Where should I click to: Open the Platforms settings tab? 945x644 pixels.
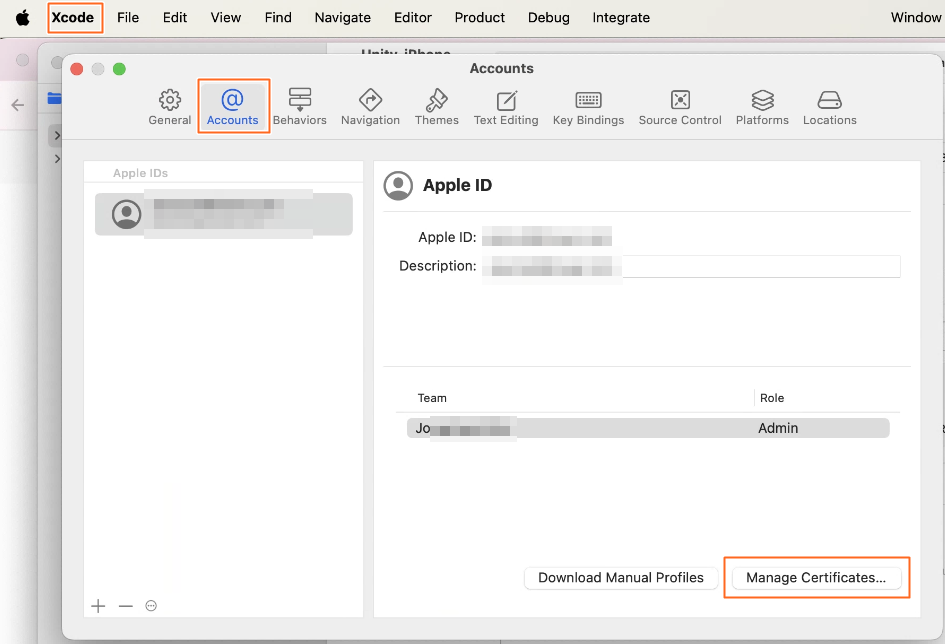762,107
